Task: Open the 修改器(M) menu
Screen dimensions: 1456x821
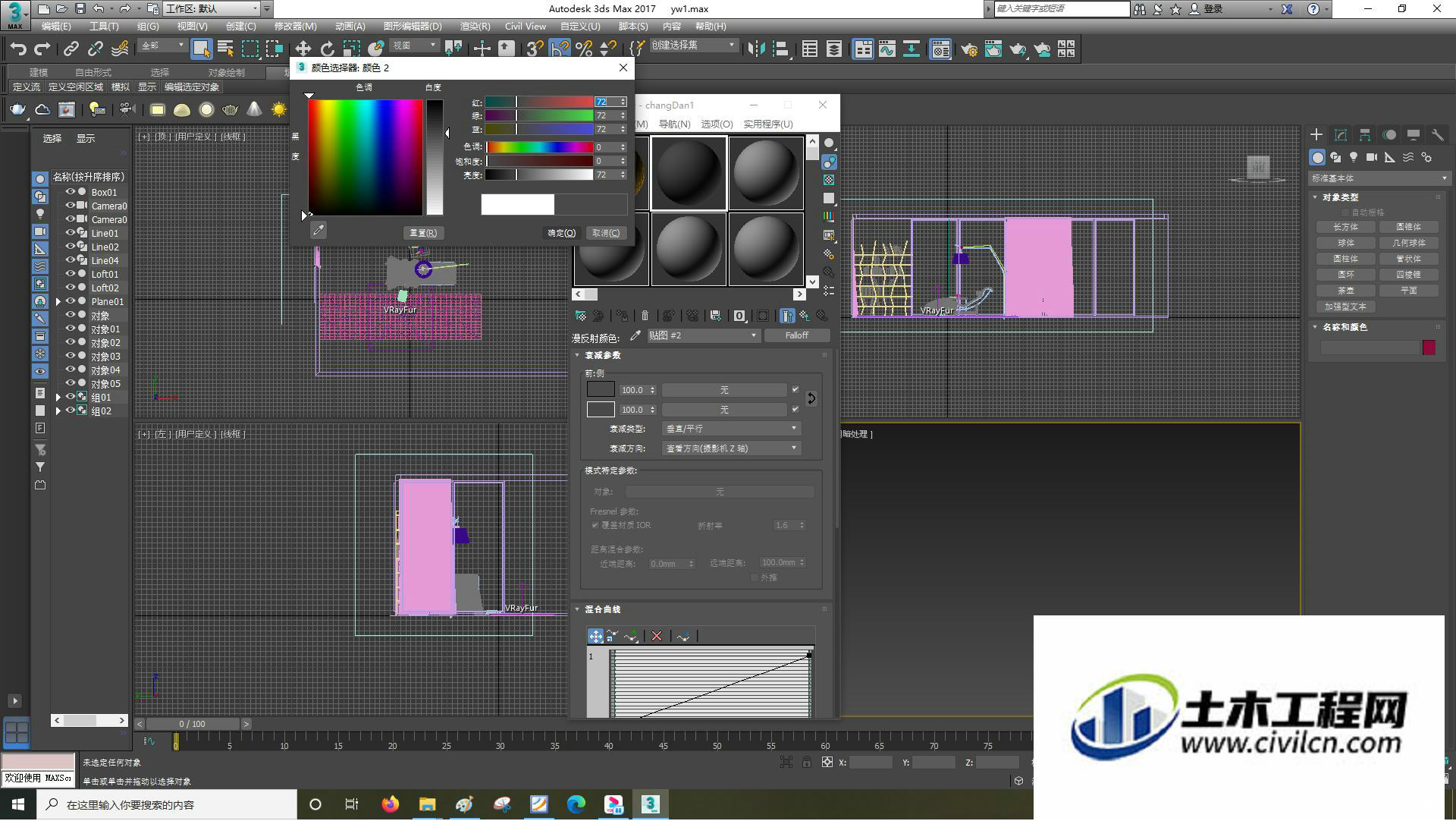Action: (296, 26)
